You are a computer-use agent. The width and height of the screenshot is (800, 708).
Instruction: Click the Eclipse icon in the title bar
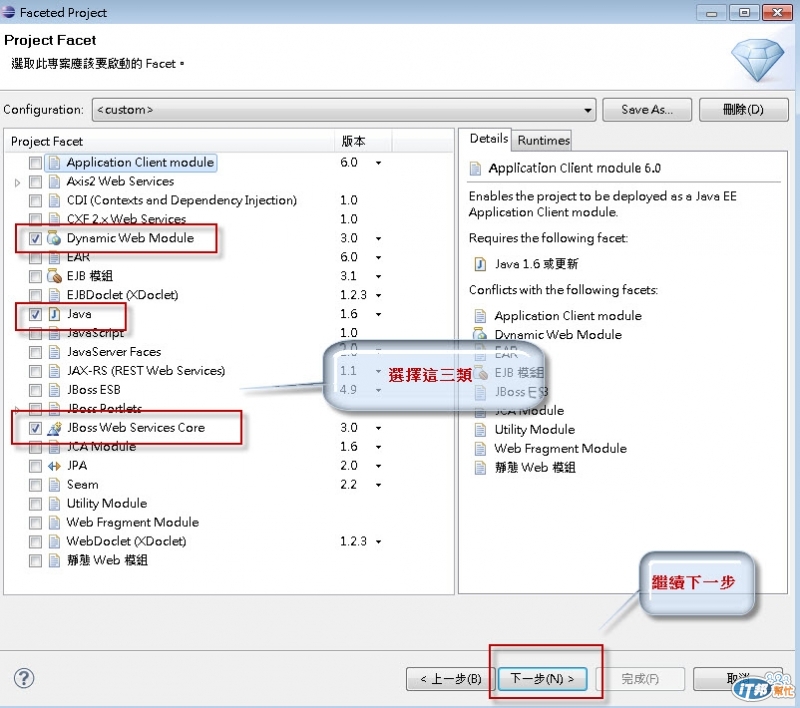[x=8, y=12]
